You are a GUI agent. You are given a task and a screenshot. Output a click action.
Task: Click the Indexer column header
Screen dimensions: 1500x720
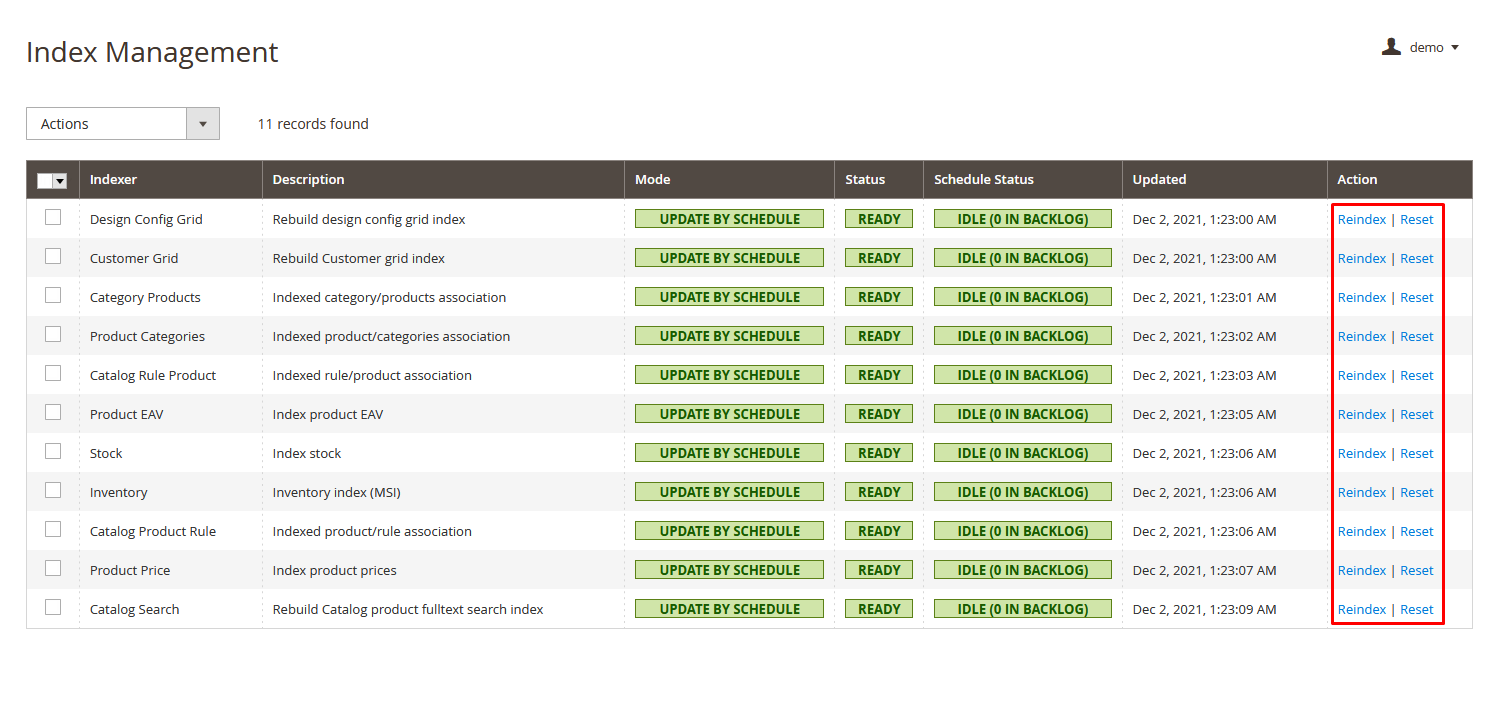coord(113,180)
